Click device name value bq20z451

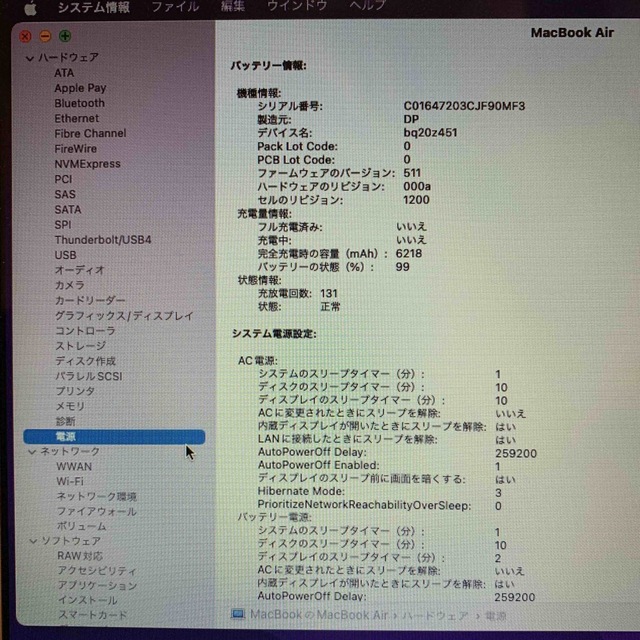[430, 133]
